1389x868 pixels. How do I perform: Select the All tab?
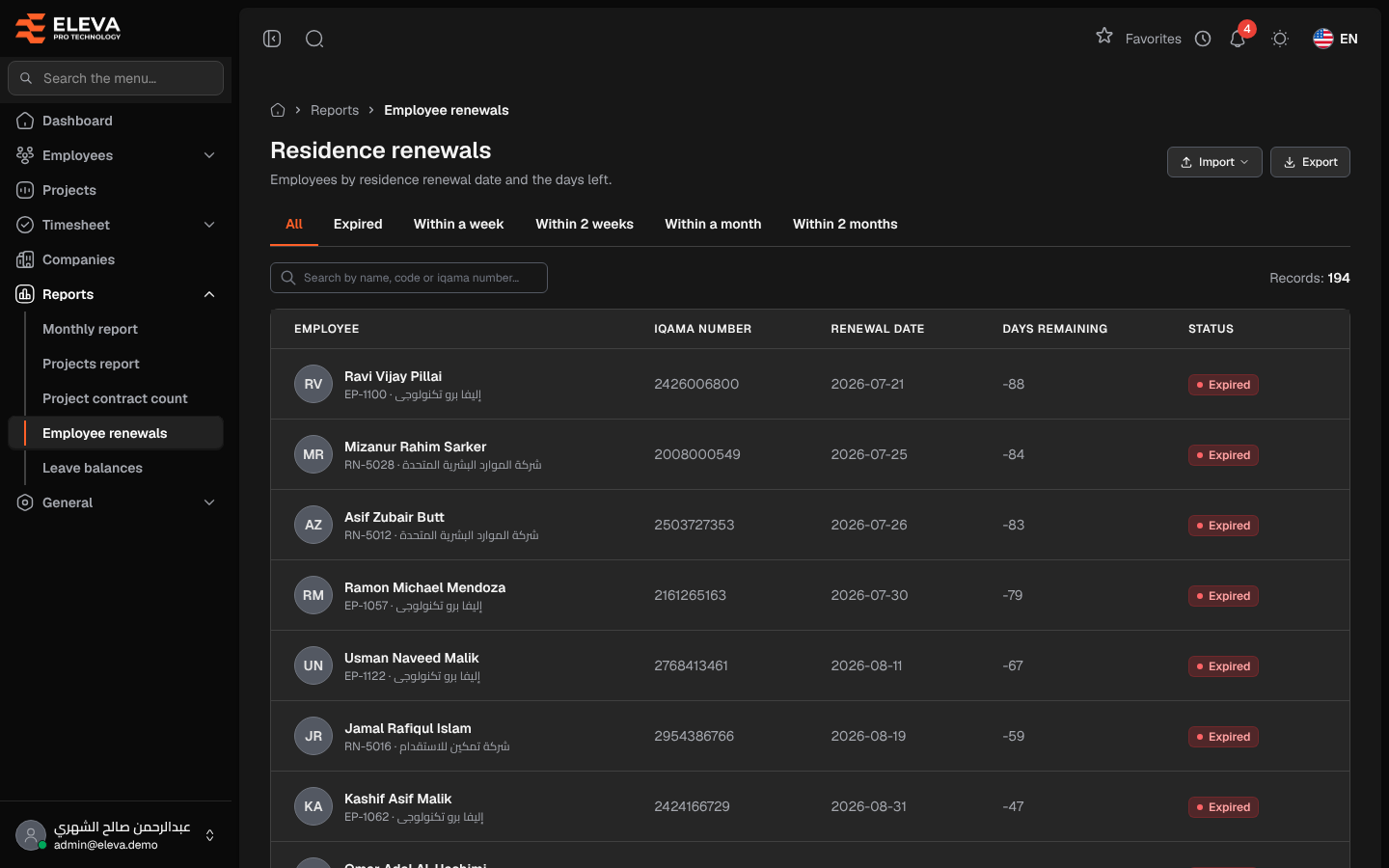pos(294,224)
